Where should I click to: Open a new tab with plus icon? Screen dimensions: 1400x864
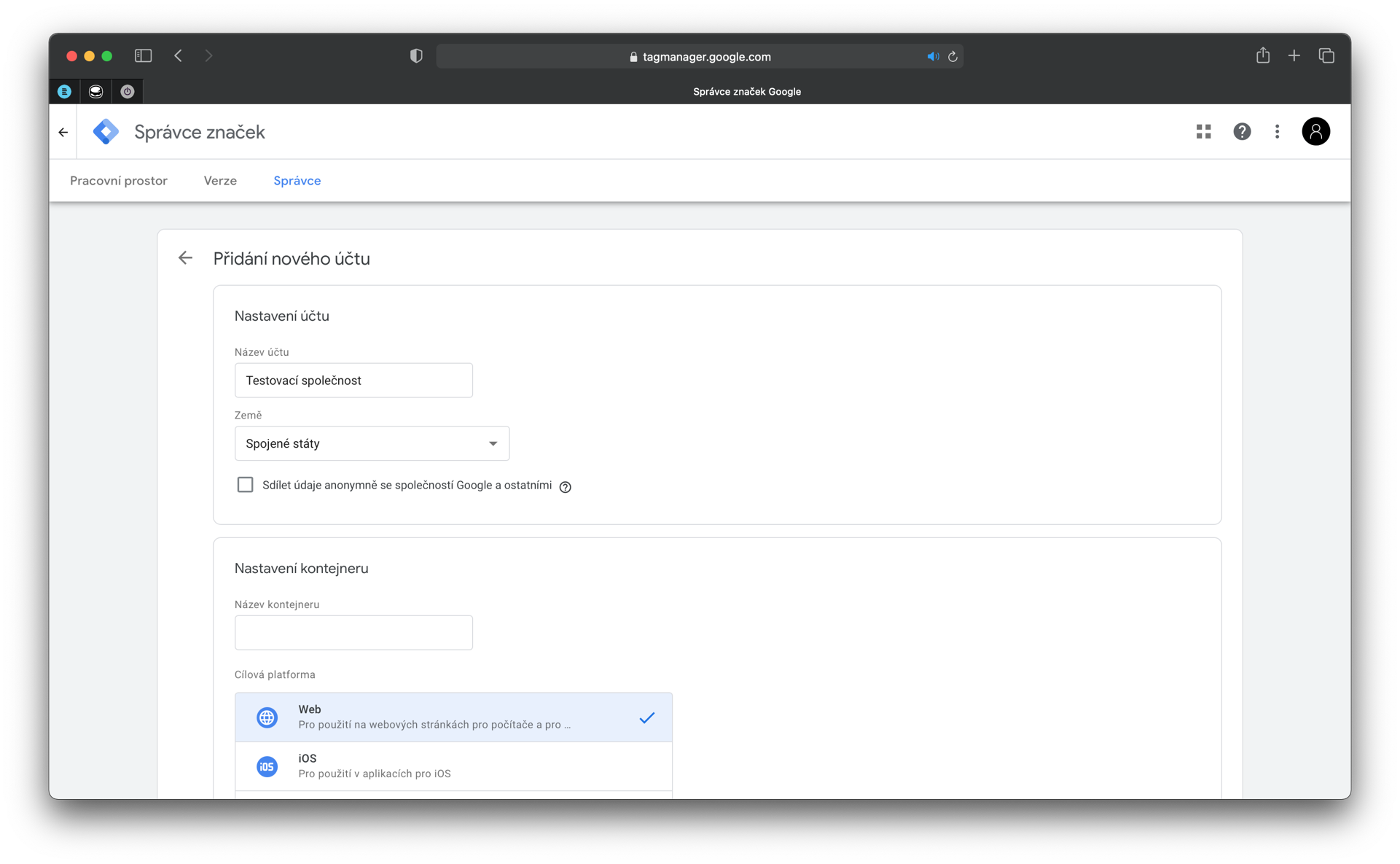[x=1294, y=55]
